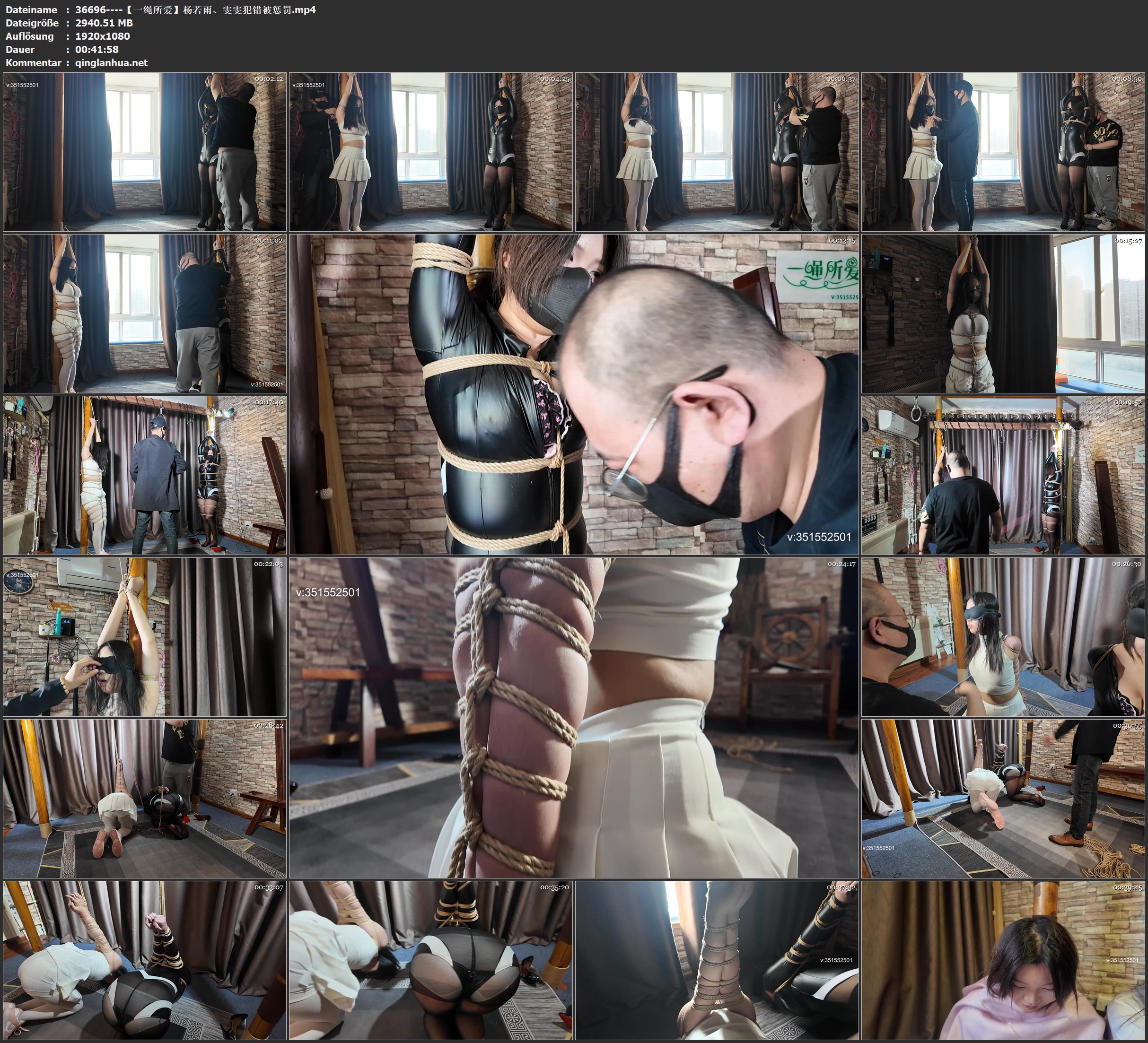Viewport: 1148px width, 1043px height.
Task: Click the thumbnail at 00:08:50
Action: point(1003,151)
